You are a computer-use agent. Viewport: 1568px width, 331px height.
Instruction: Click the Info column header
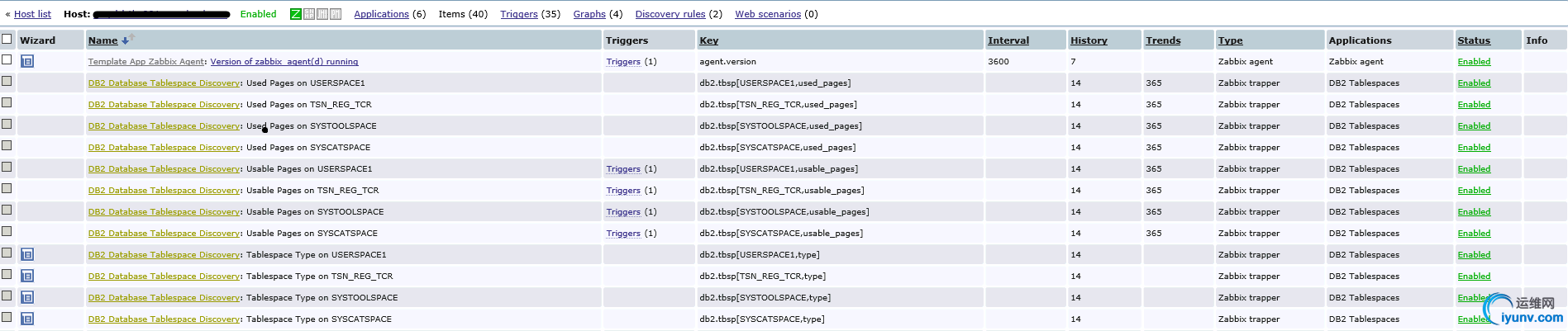(1537, 40)
